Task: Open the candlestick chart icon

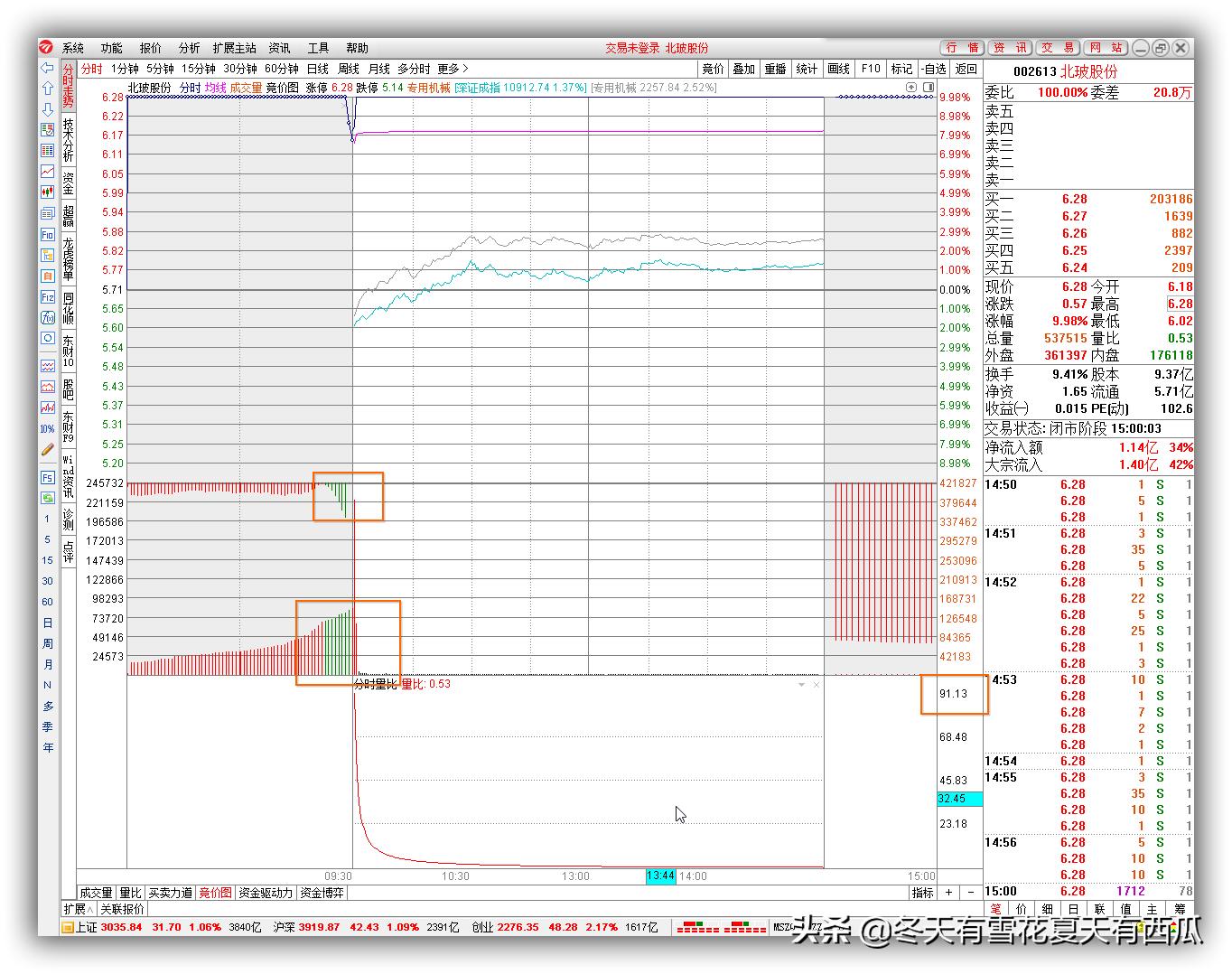Action: [x=48, y=192]
